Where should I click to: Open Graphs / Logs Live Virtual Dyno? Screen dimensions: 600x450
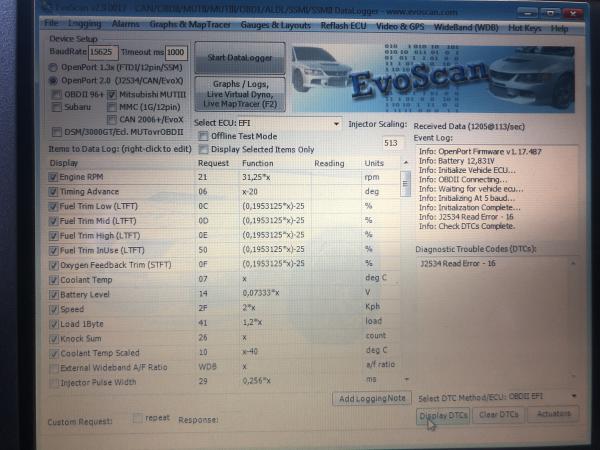click(240, 94)
